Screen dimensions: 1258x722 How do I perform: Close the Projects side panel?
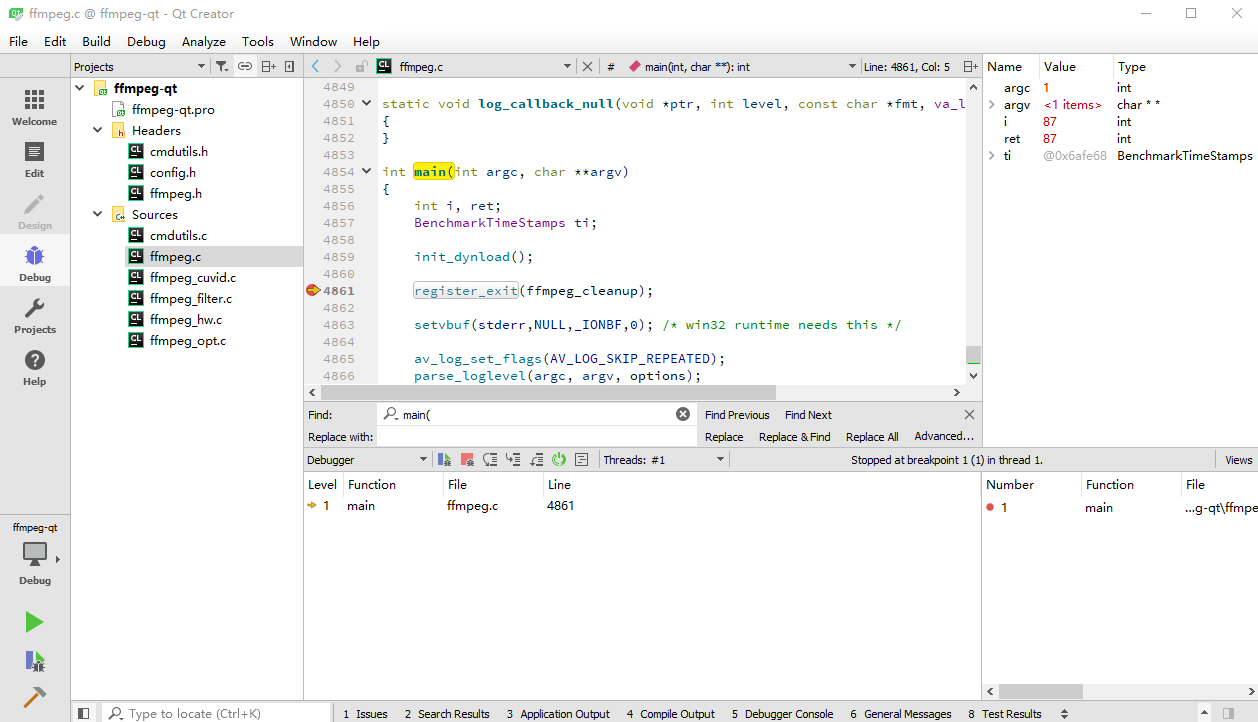point(290,66)
